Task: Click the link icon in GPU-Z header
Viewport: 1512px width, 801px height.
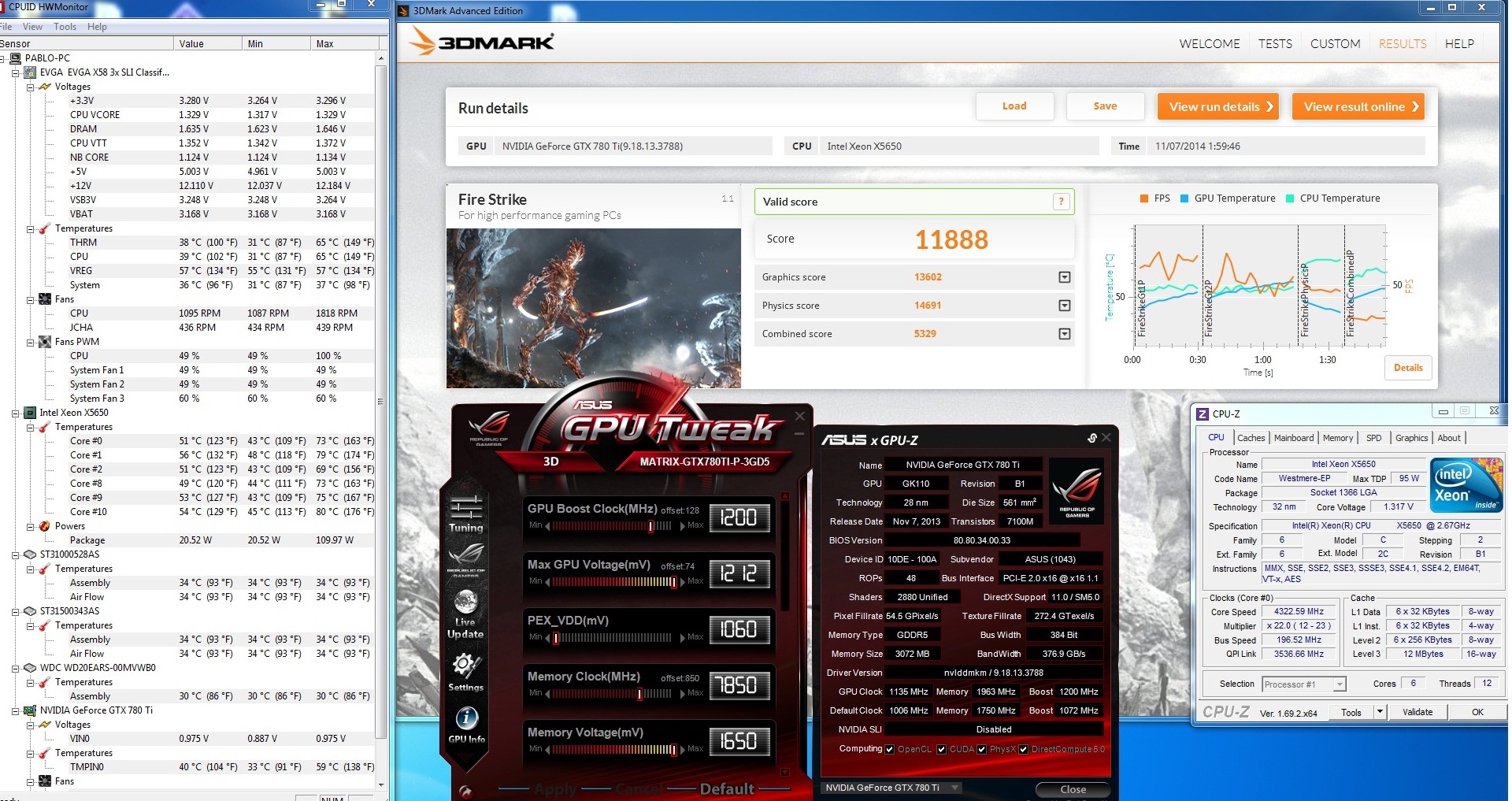Action: click(1092, 438)
